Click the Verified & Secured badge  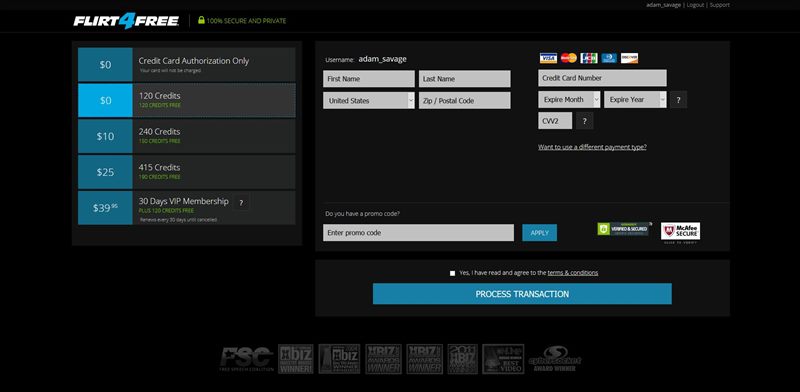point(624,229)
